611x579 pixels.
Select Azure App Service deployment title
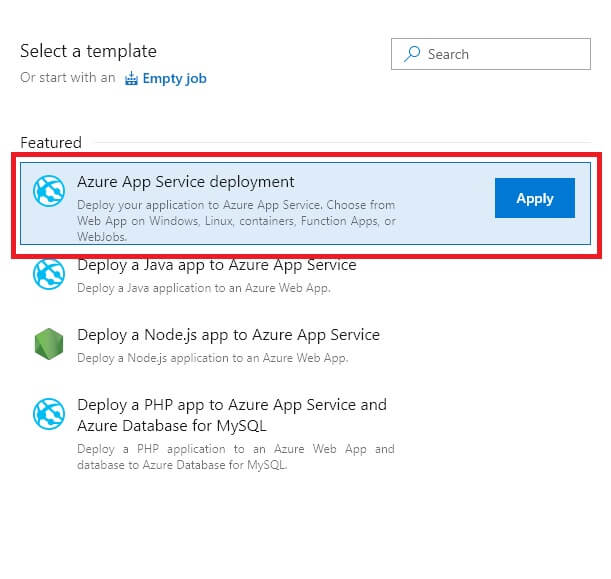[x=185, y=182]
